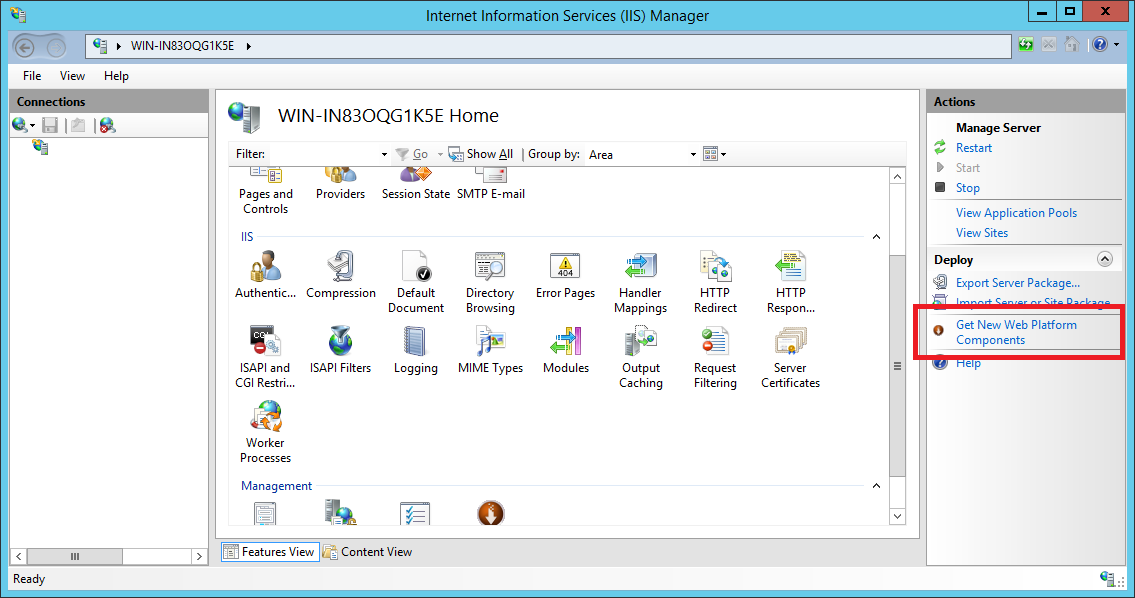
Task: Click Get New Web Platform Components link
Action: click(1016, 332)
